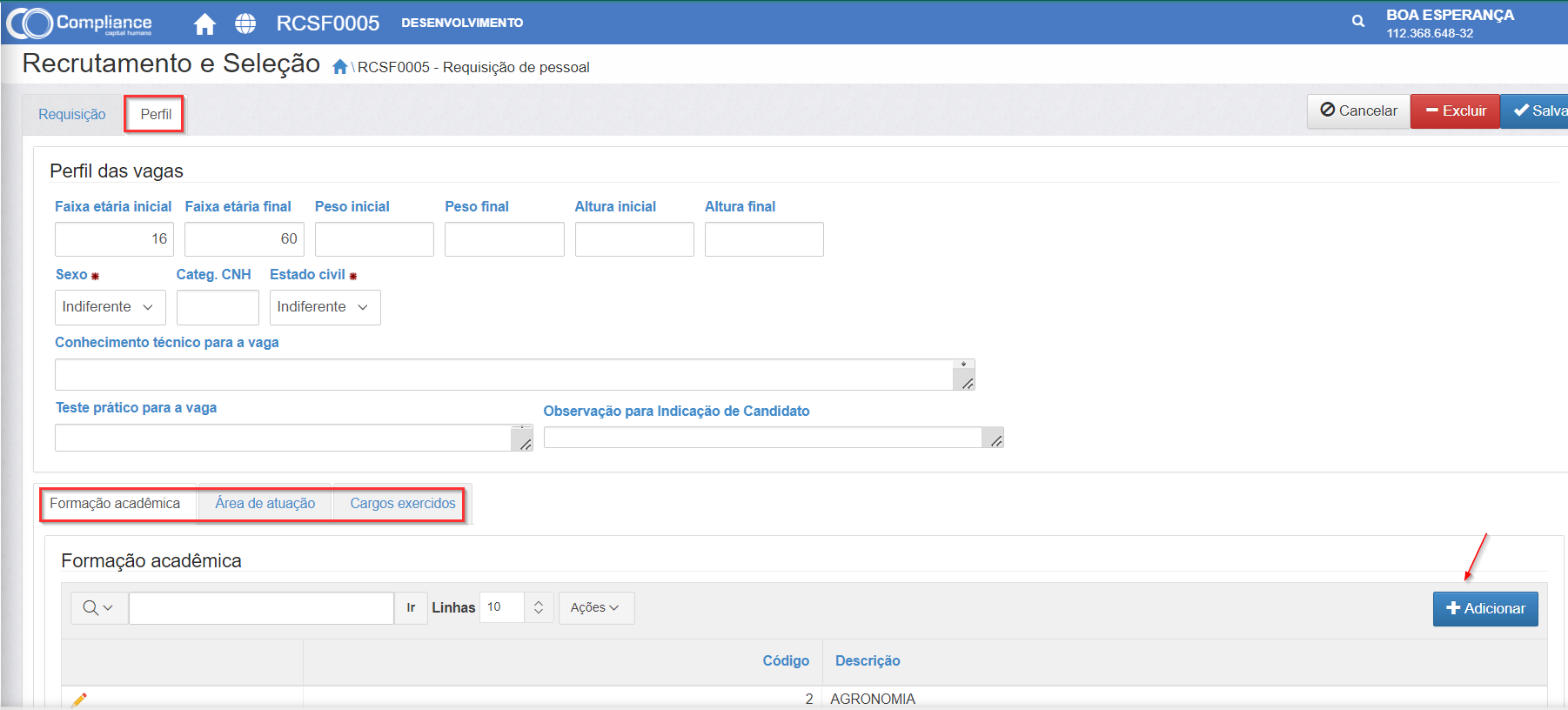
Task: Open Cargos exercidos tab
Action: pos(403,504)
